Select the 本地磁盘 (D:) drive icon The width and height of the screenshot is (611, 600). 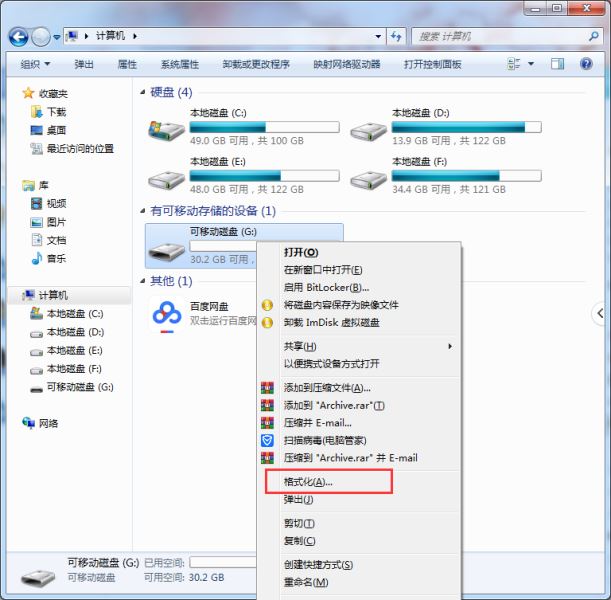click(x=369, y=132)
